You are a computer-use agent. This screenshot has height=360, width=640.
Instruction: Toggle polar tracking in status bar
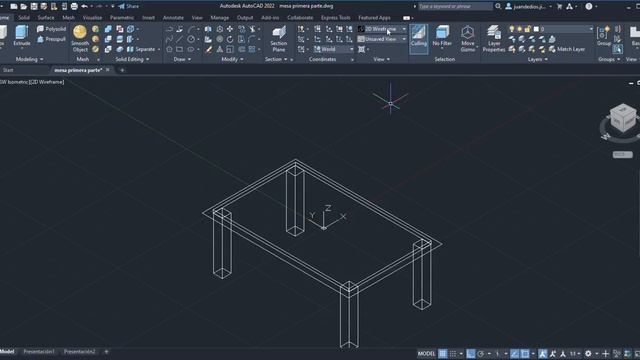481,353
